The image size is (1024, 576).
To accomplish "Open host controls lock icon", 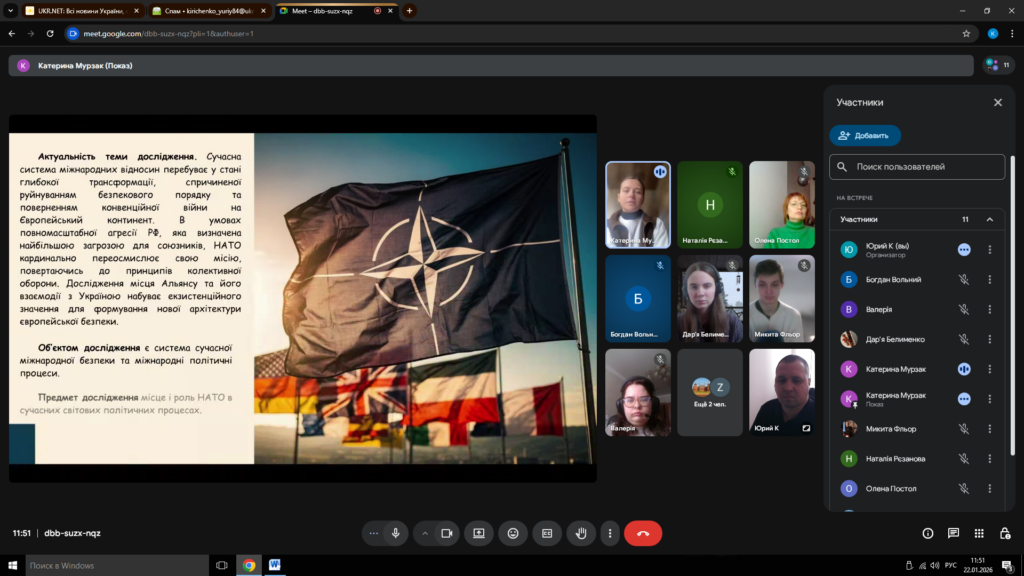I will click(x=1004, y=533).
